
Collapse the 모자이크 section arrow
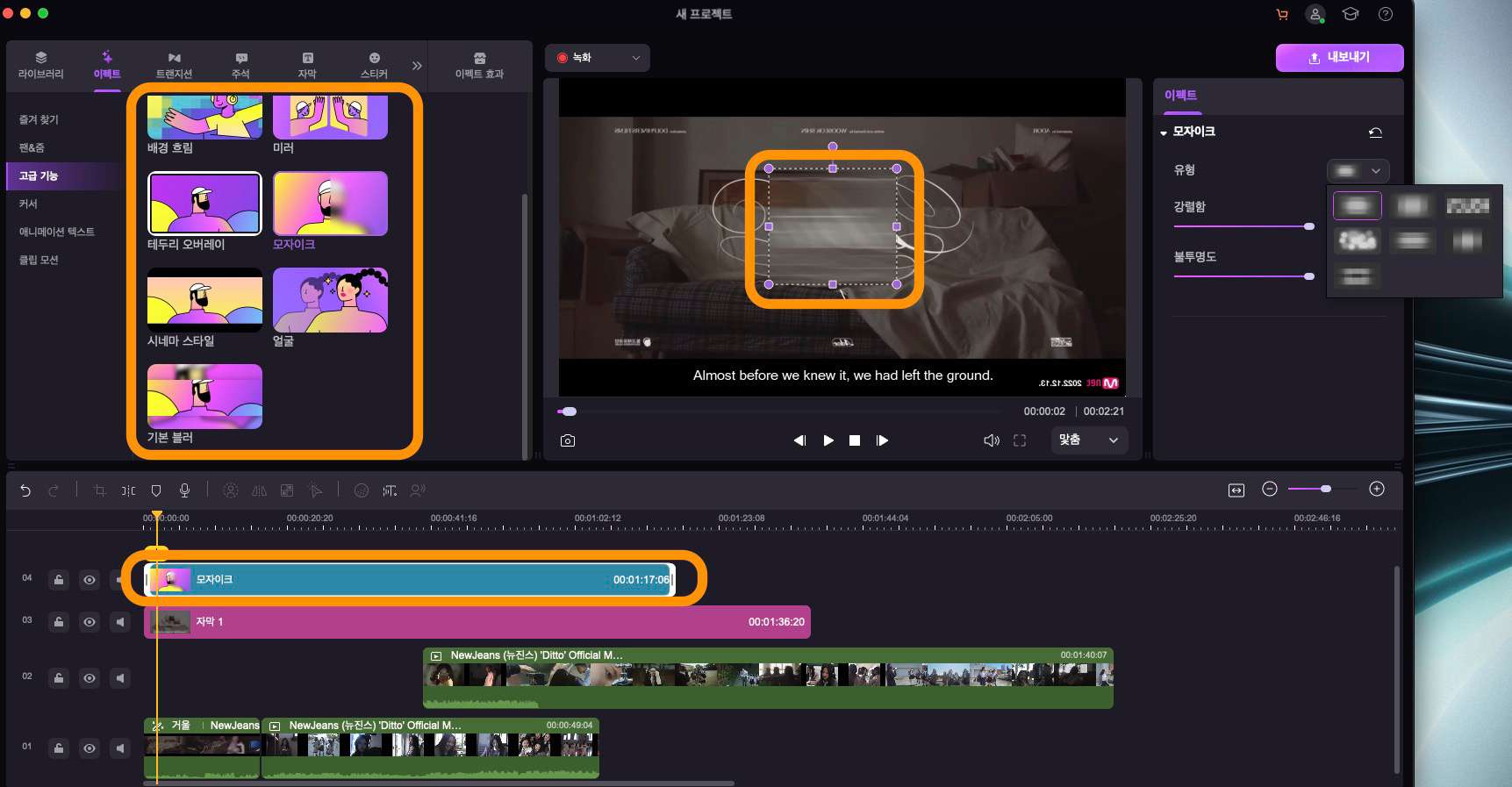coord(1164,132)
